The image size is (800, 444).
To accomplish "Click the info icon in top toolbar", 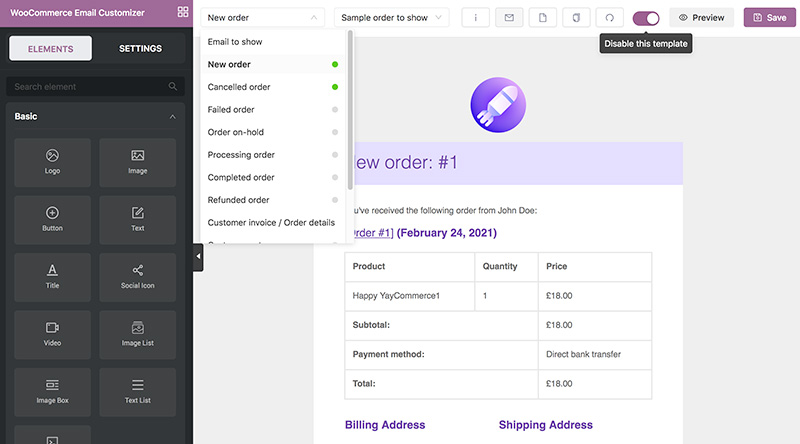I will coord(476,17).
